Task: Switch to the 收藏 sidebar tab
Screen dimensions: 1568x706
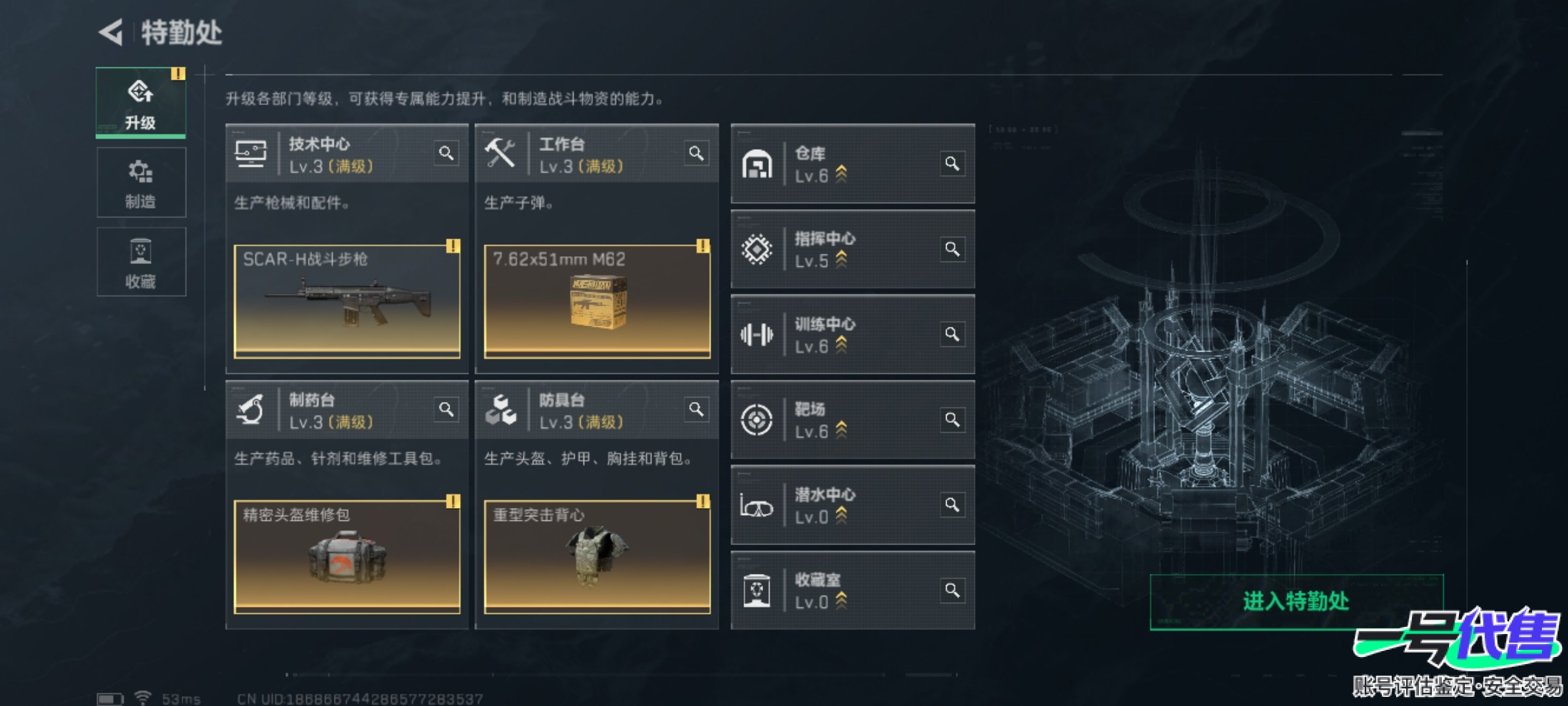Action: coord(141,262)
